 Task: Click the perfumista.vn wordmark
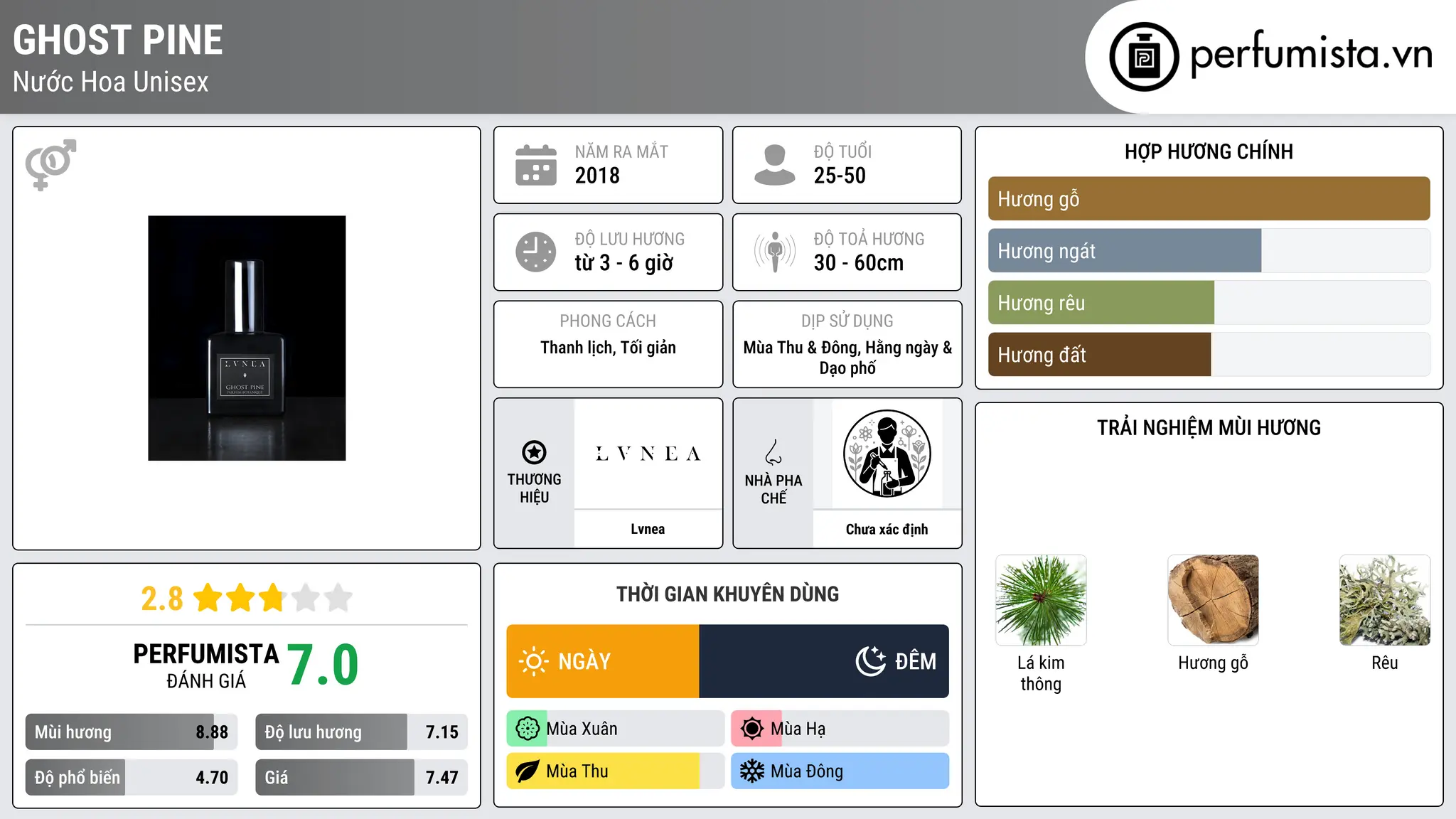tap(1311, 54)
